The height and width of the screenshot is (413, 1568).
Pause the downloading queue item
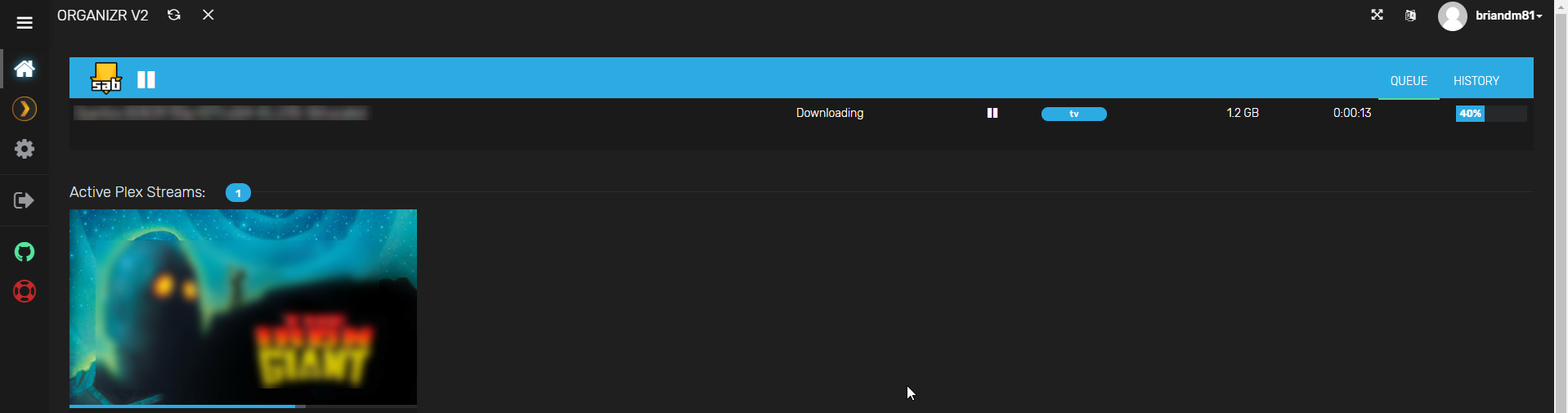[992, 113]
